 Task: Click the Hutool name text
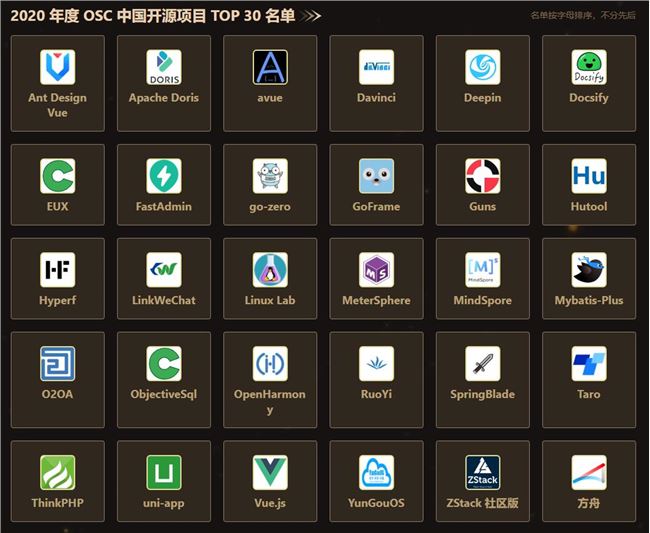589,207
